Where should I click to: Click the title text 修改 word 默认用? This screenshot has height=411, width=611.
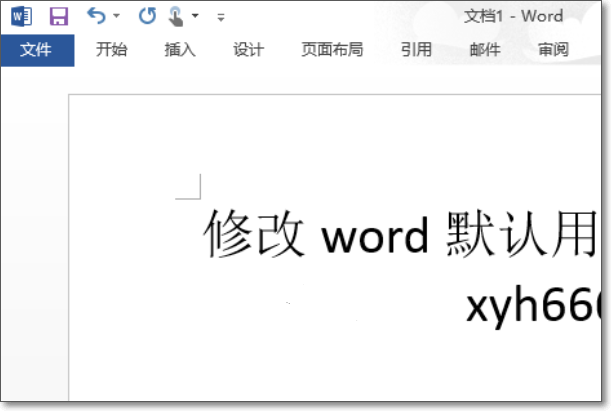[400, 234]
